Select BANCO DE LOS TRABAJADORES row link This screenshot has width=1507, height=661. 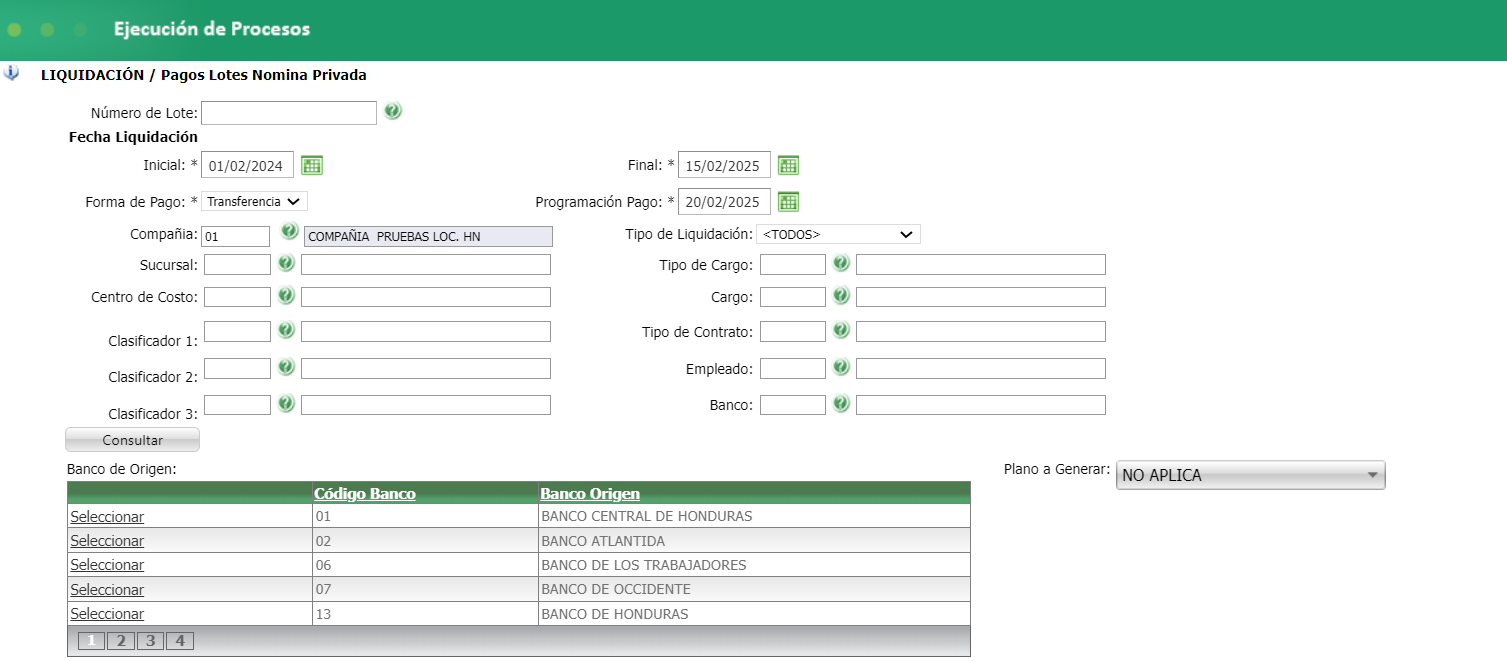(x=107, y=565)
